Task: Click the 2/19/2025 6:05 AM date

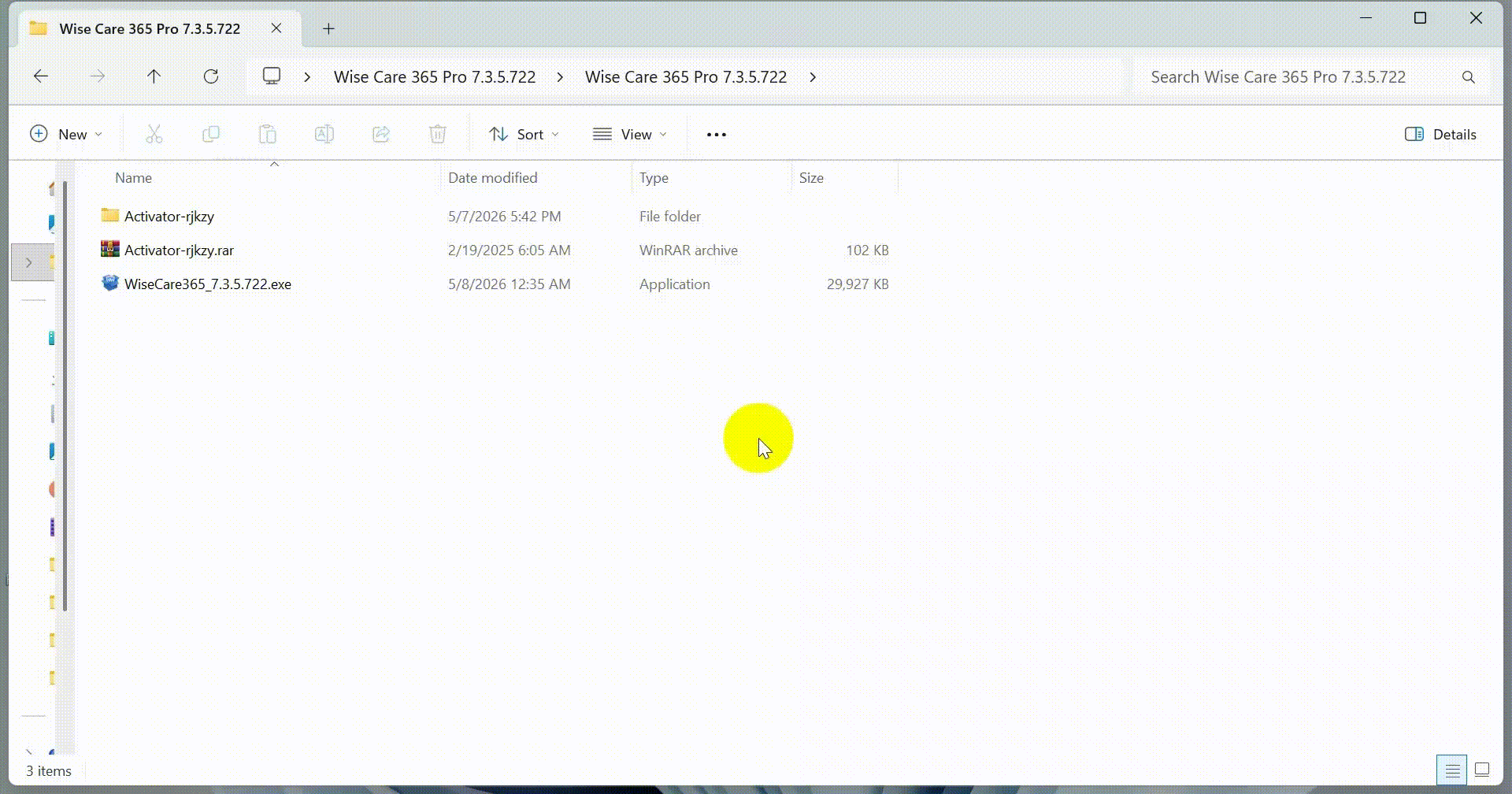Action: (510, 250)
